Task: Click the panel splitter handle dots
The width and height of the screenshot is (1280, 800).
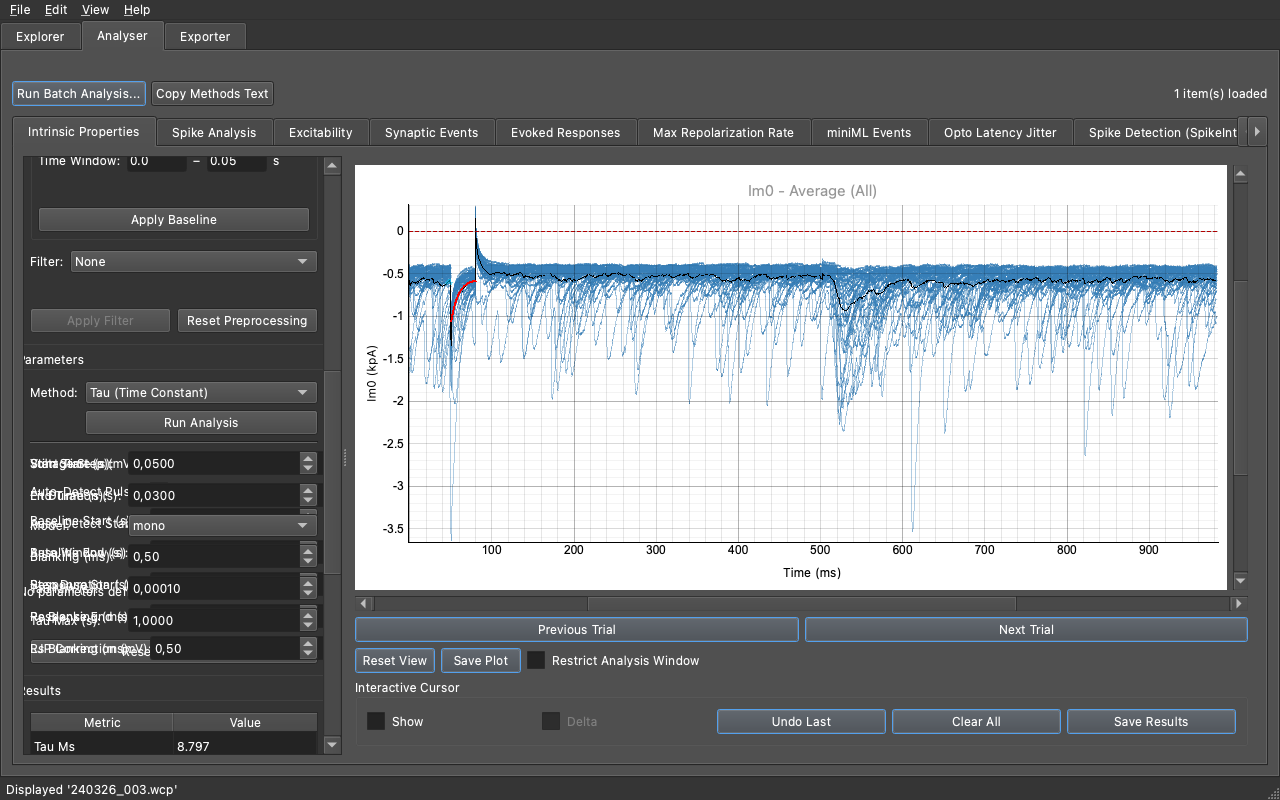Action: [345, 457]
